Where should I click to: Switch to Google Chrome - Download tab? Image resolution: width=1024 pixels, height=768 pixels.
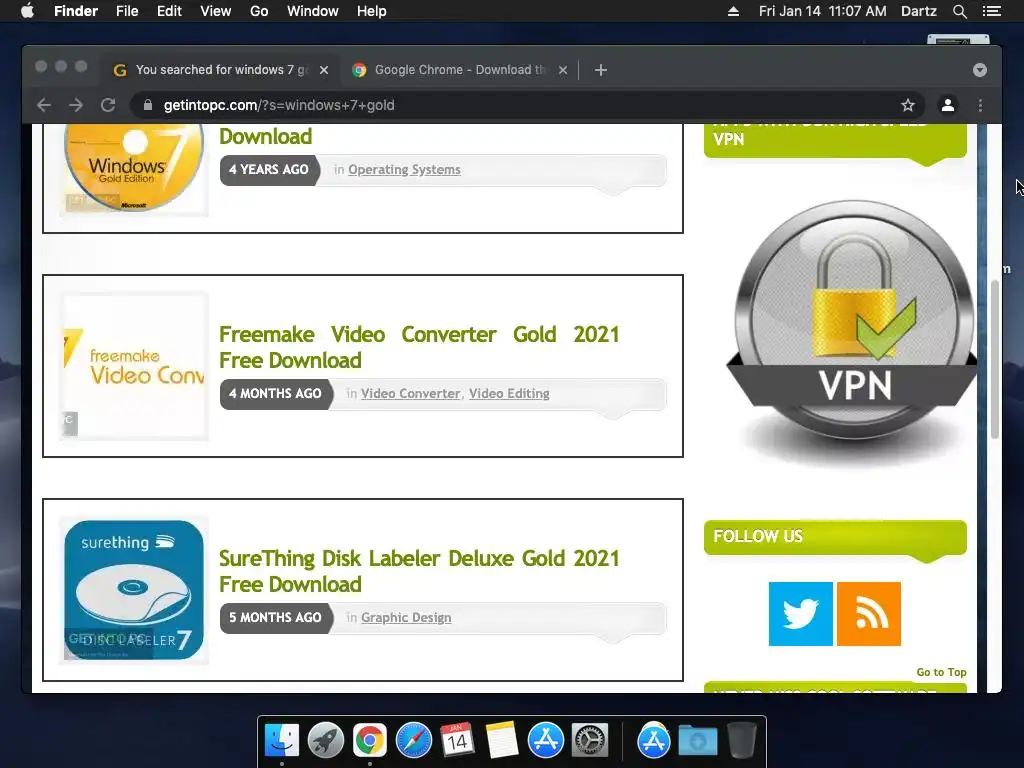459,70
